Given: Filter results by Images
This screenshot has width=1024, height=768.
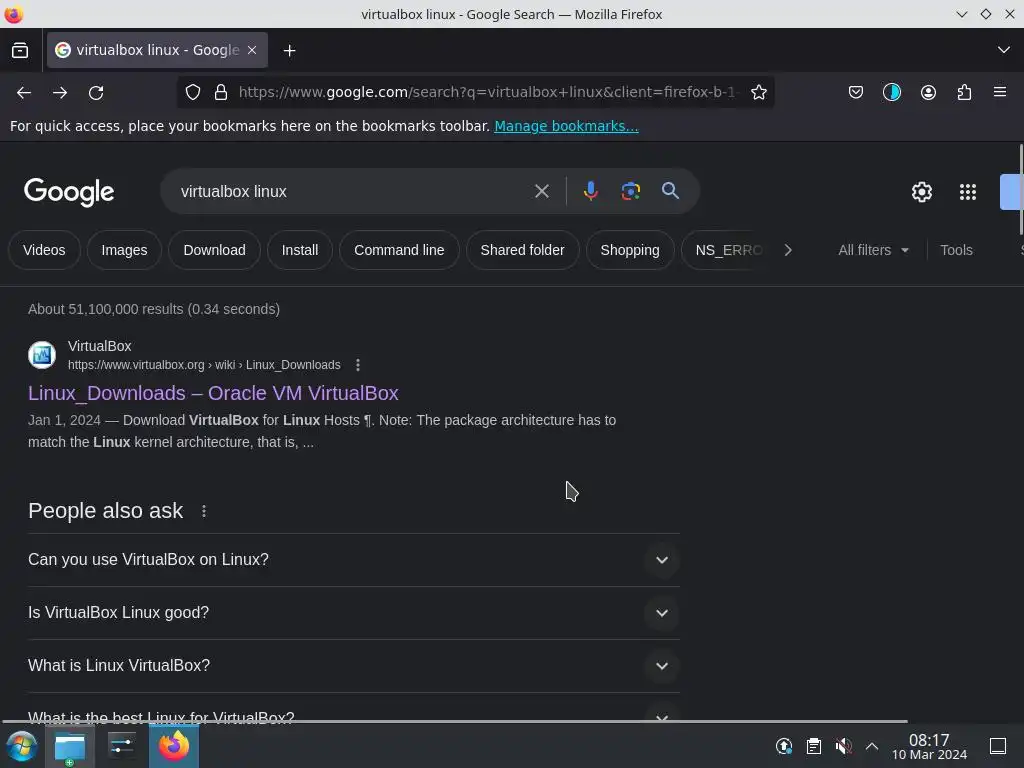Looking at the screenshot, I should pos(124,250).
